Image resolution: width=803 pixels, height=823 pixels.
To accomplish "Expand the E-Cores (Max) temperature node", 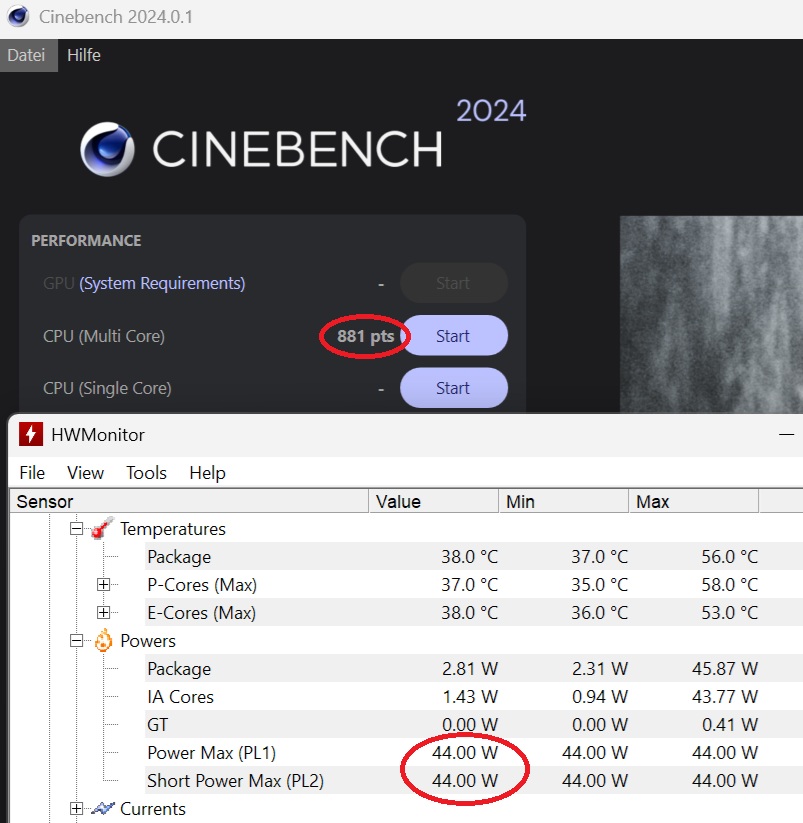I will coord(104,613).
